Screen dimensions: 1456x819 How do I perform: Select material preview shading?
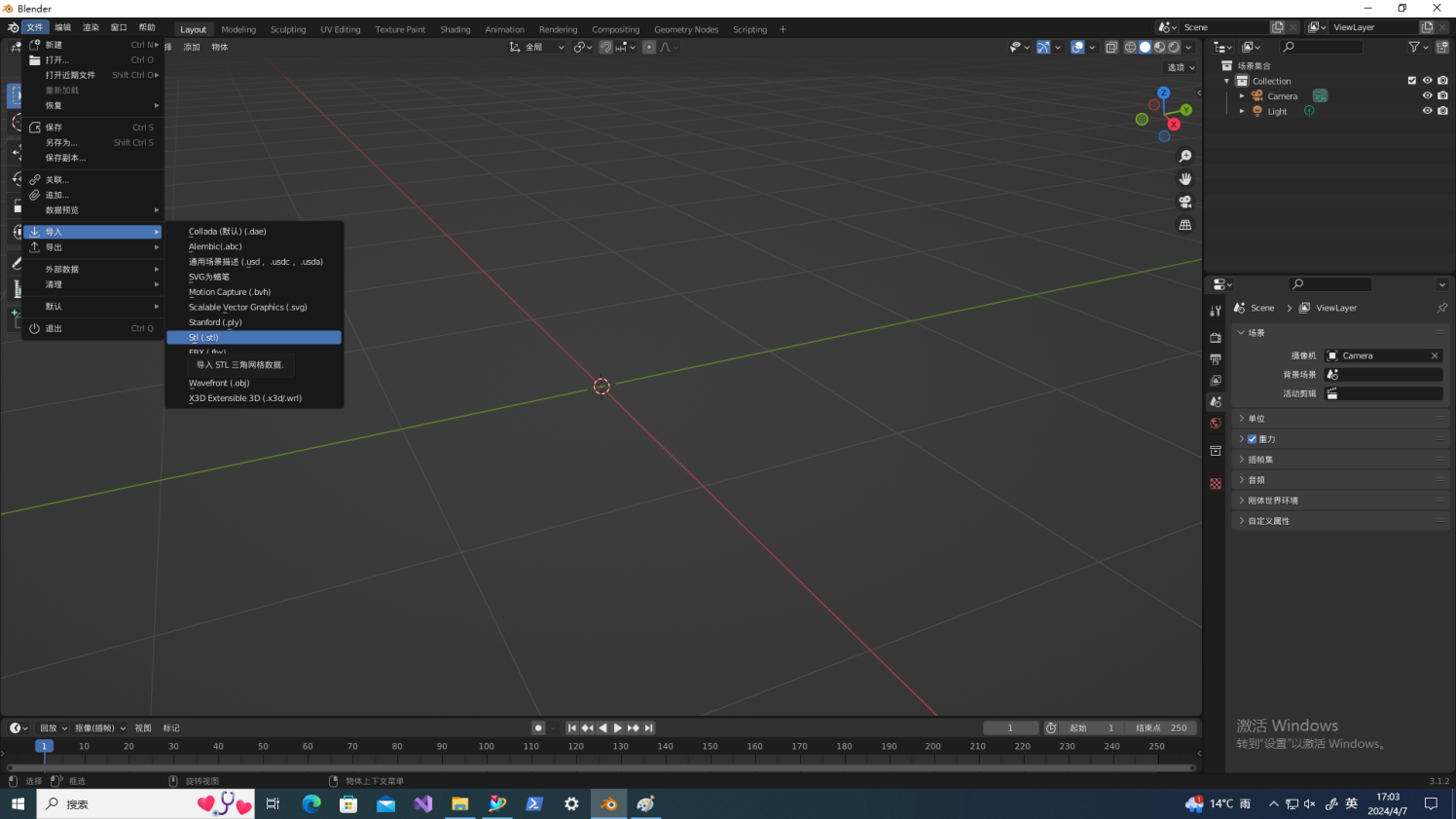1159,47
